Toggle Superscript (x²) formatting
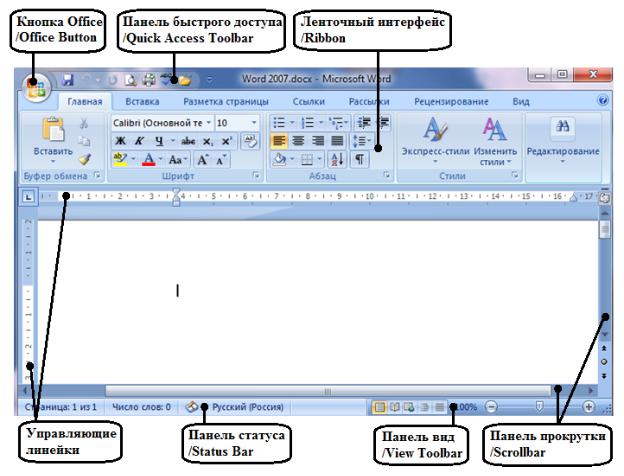 pyautogui.click(x=226, y=141)
